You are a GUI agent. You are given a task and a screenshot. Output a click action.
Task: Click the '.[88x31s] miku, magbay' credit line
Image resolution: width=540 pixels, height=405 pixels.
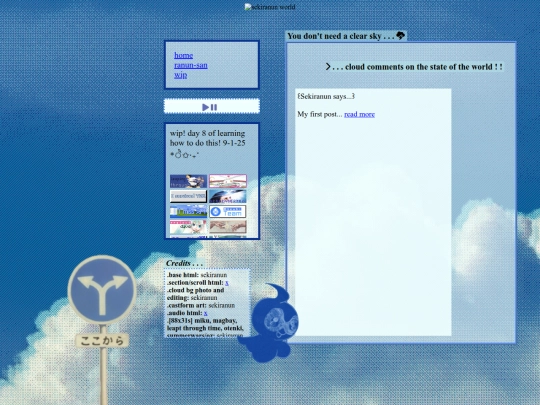click(201, 321)
